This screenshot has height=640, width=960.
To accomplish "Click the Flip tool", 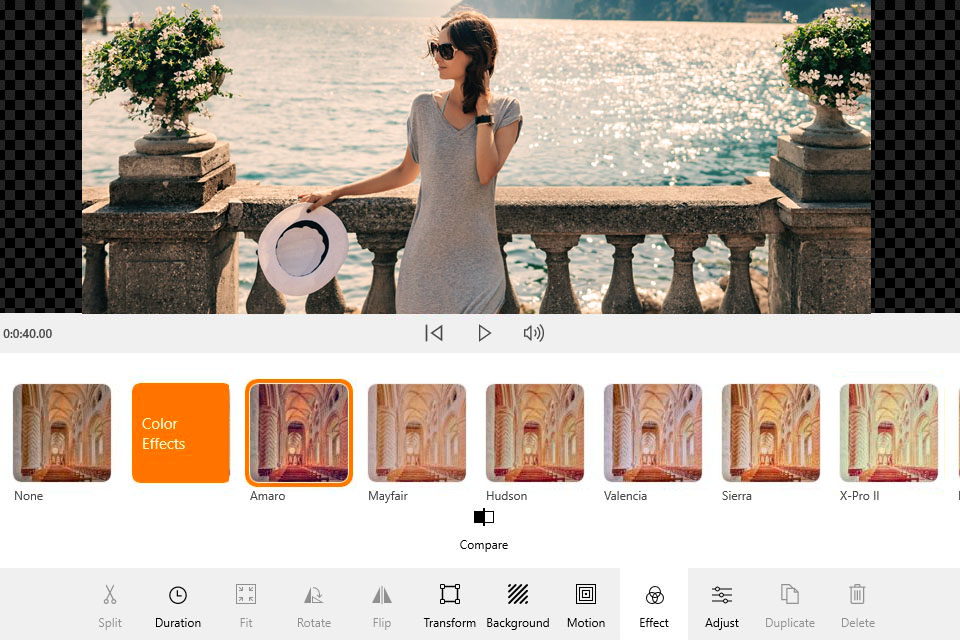I will pyautogui.click(x=382, y=604).
